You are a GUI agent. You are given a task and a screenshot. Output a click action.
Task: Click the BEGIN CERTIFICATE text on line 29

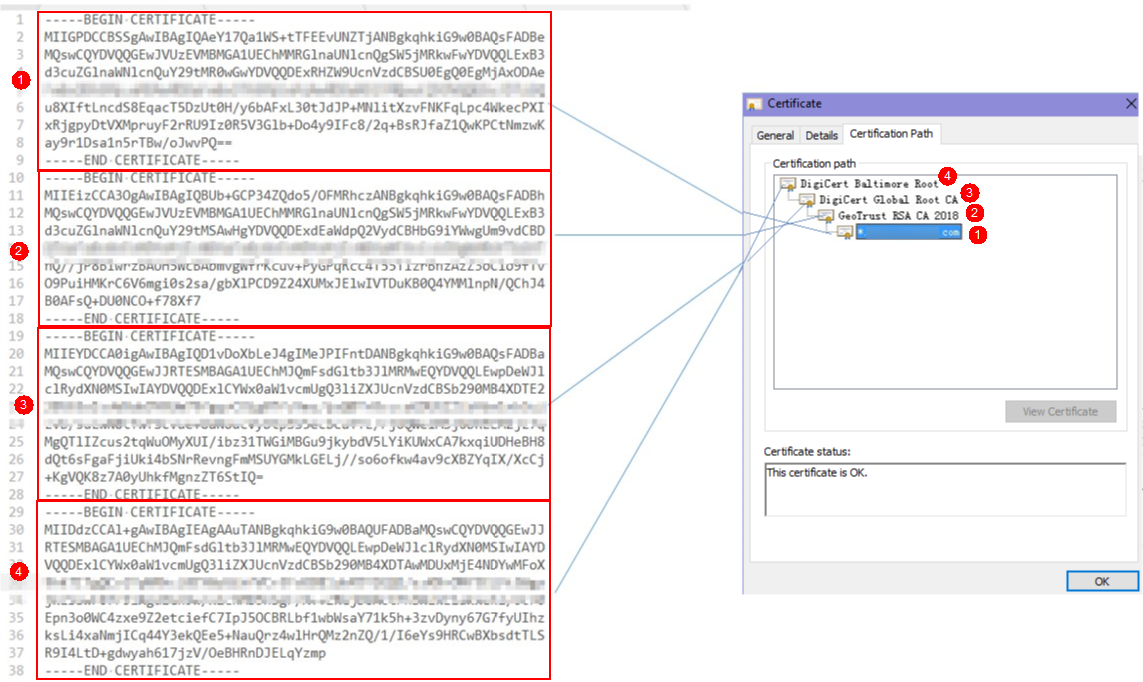click(149, 512)
